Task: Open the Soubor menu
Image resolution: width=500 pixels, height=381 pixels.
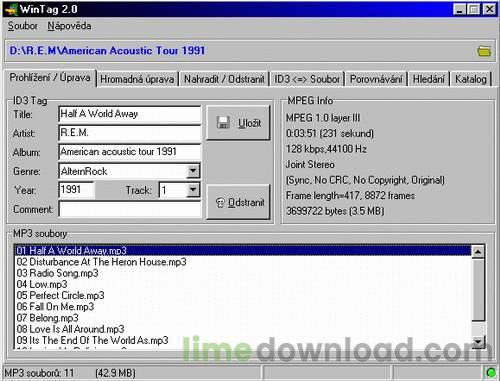Action: (23, 26)
